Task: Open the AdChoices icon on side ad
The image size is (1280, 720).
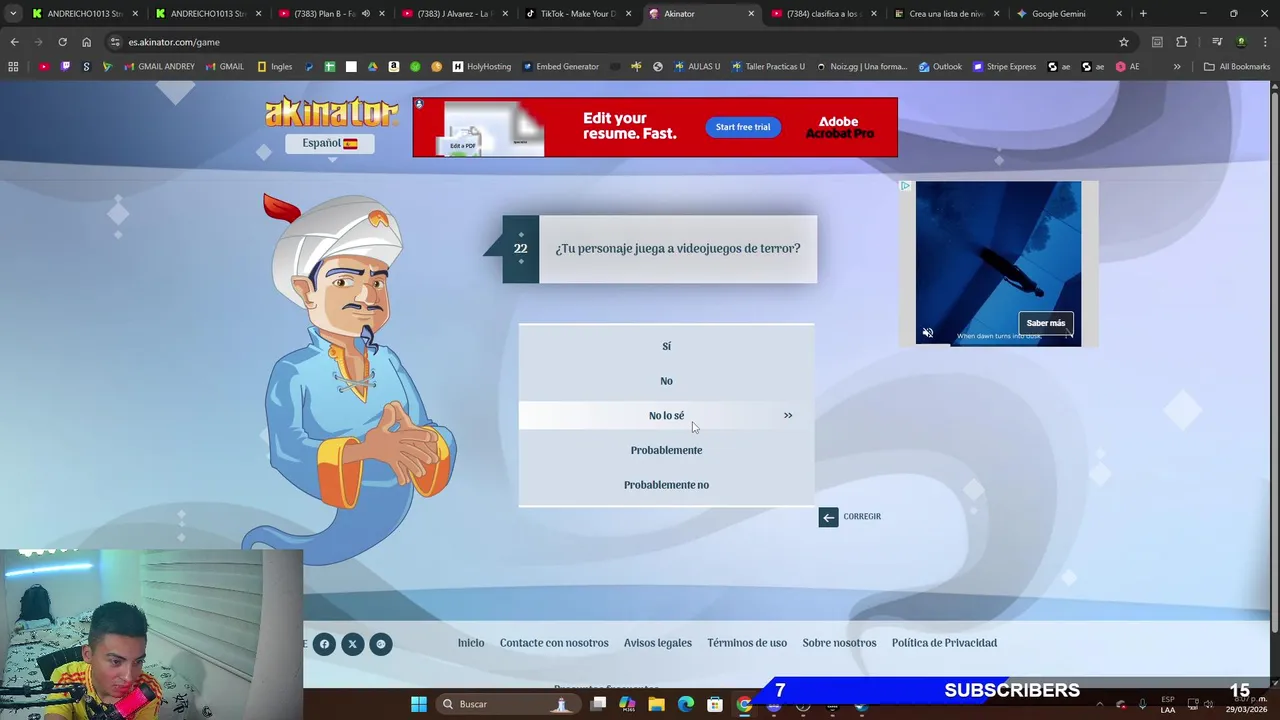Action: pos(905,186)
